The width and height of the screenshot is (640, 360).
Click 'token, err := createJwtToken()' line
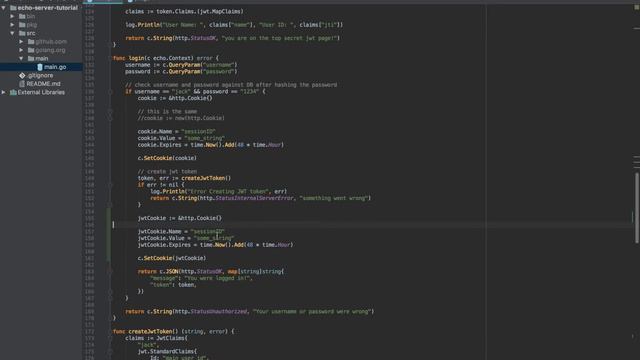pos(184,178)
